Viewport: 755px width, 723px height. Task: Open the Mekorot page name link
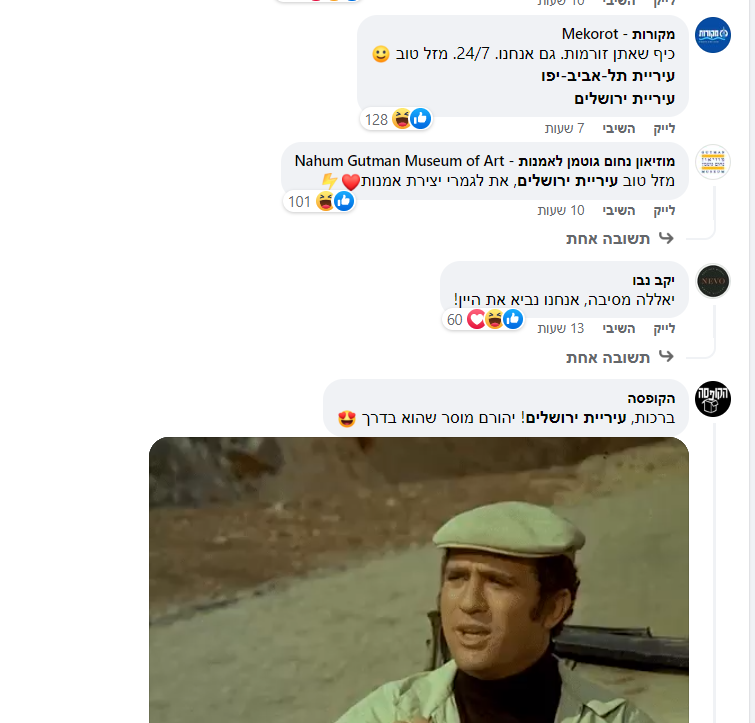(x=618, y=34)
